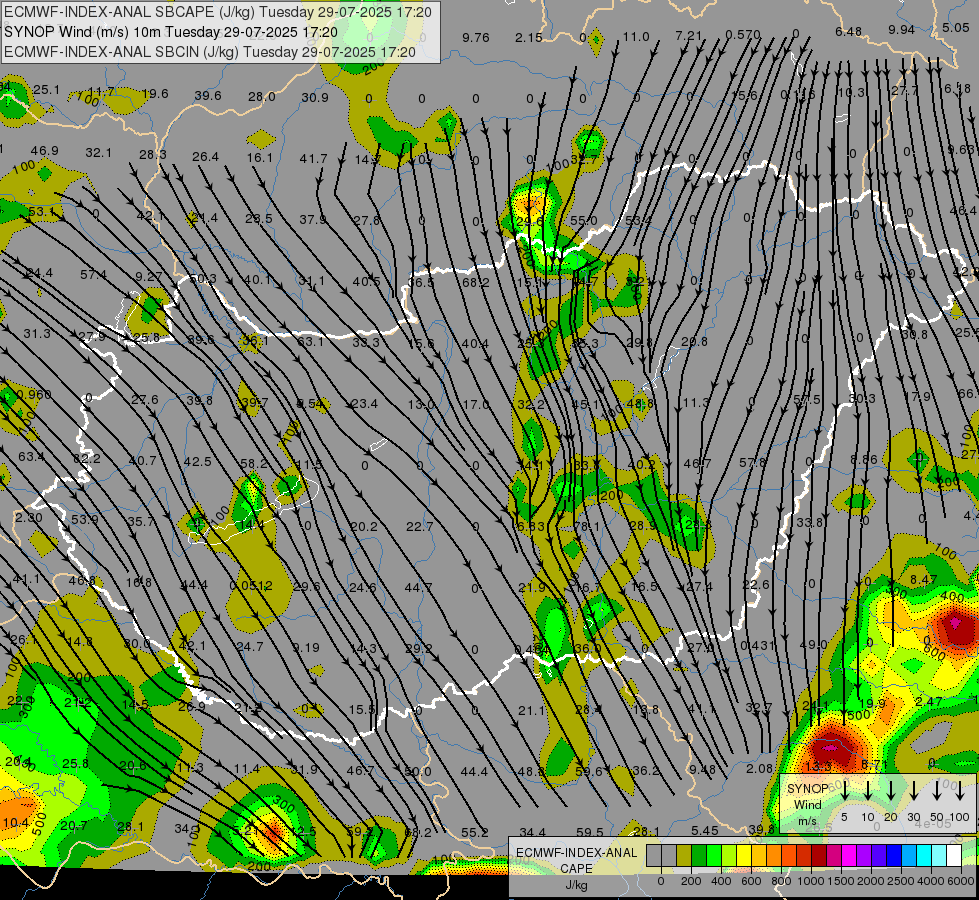Click the map value 0.960
Image resolution: width=979 pixels, height=900 pixels.
34,394
